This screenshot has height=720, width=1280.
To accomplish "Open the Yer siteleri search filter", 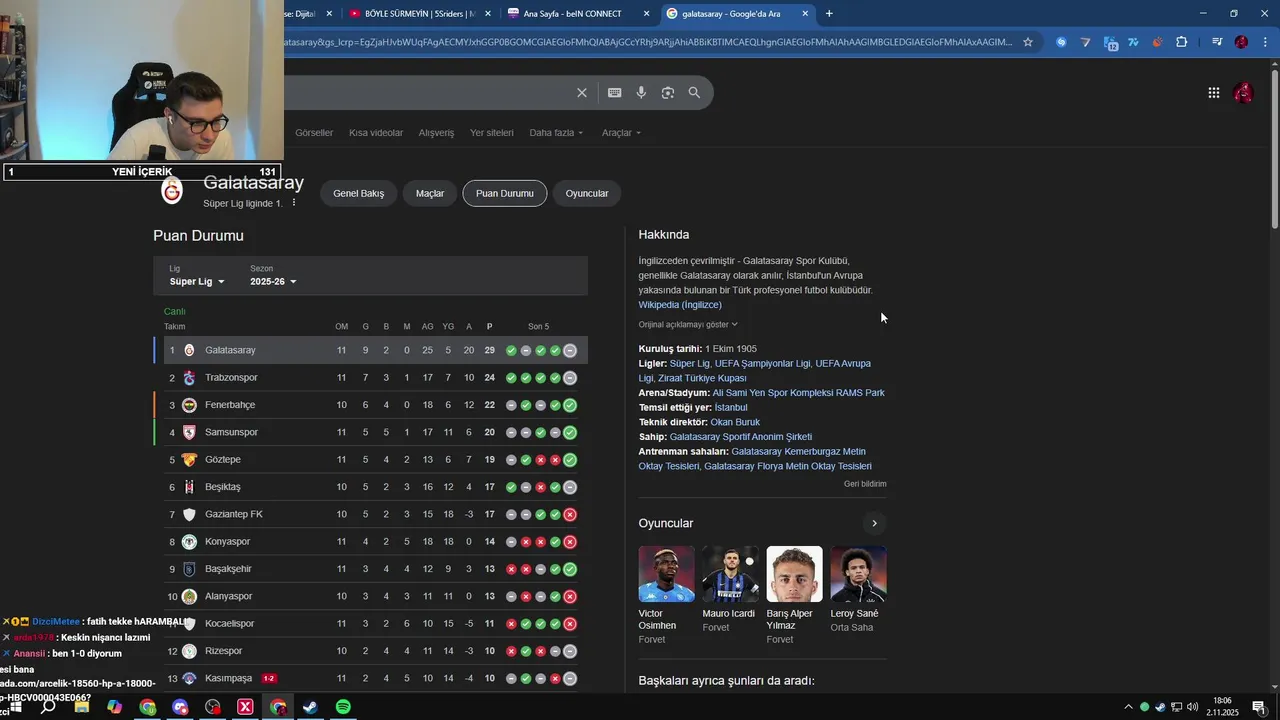I will click(492, 133).
